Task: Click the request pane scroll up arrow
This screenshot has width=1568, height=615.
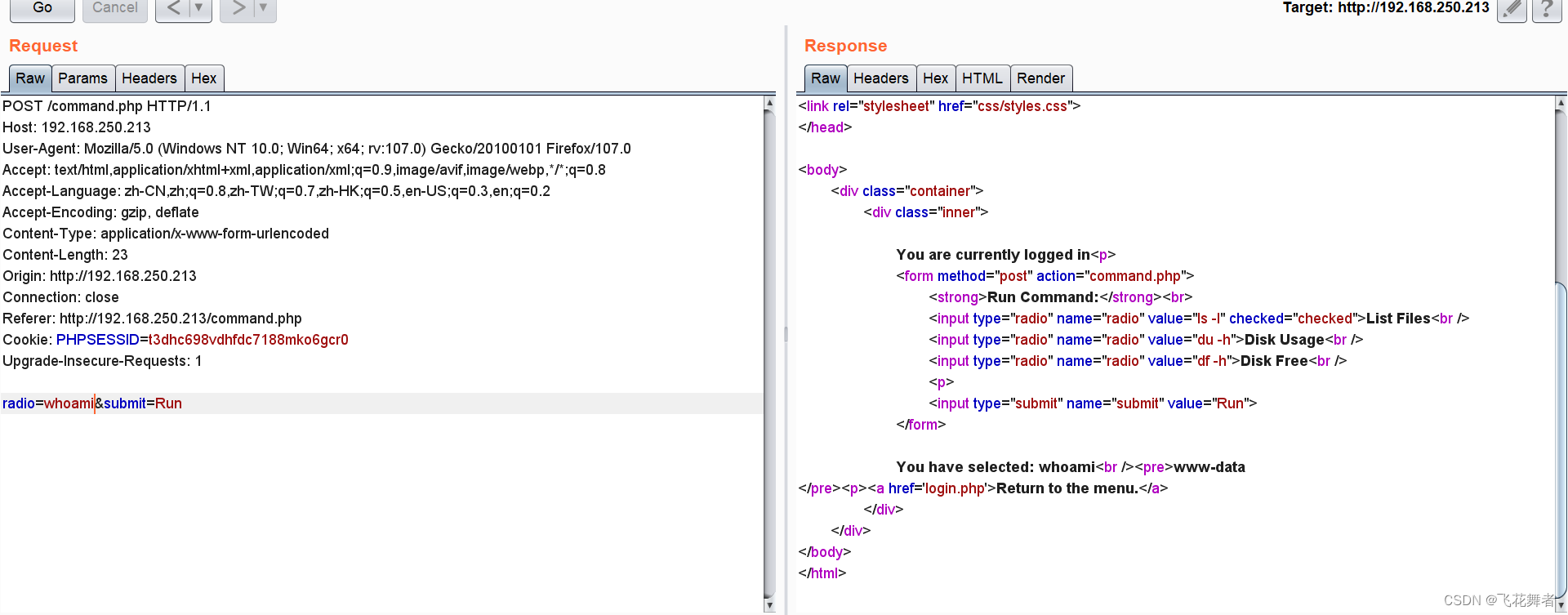Action: coord(769,103)
